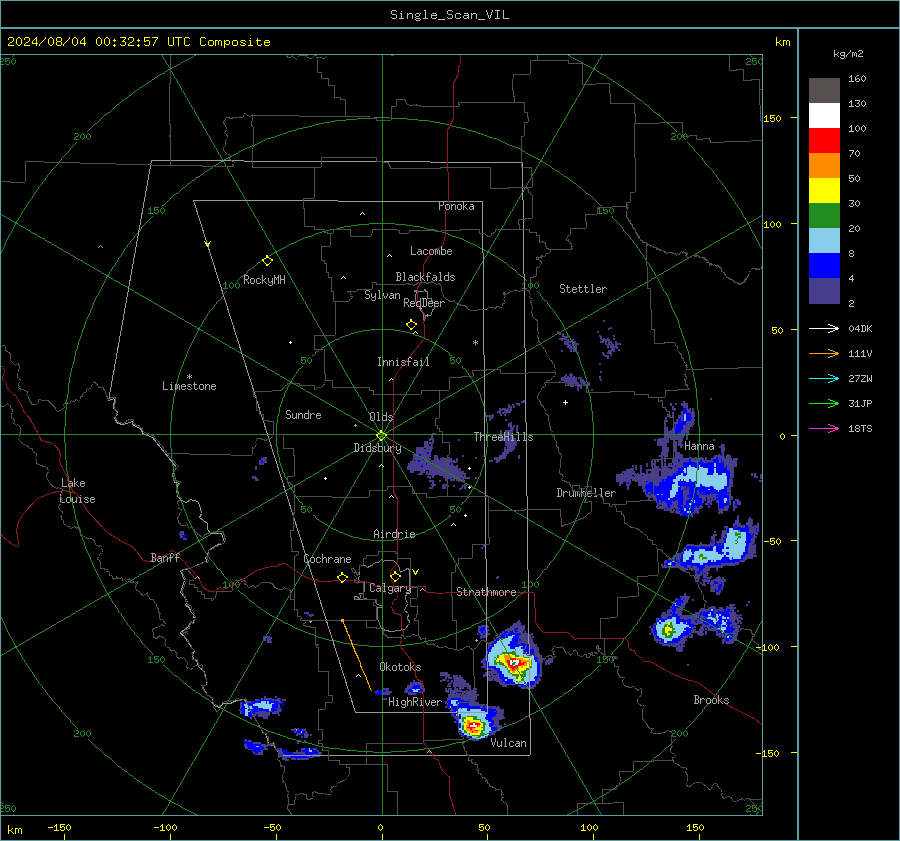Image resolution: width=900 pixels, height=841 pixels.
Task: Click the Sylvan label on map
Action: 382,296
